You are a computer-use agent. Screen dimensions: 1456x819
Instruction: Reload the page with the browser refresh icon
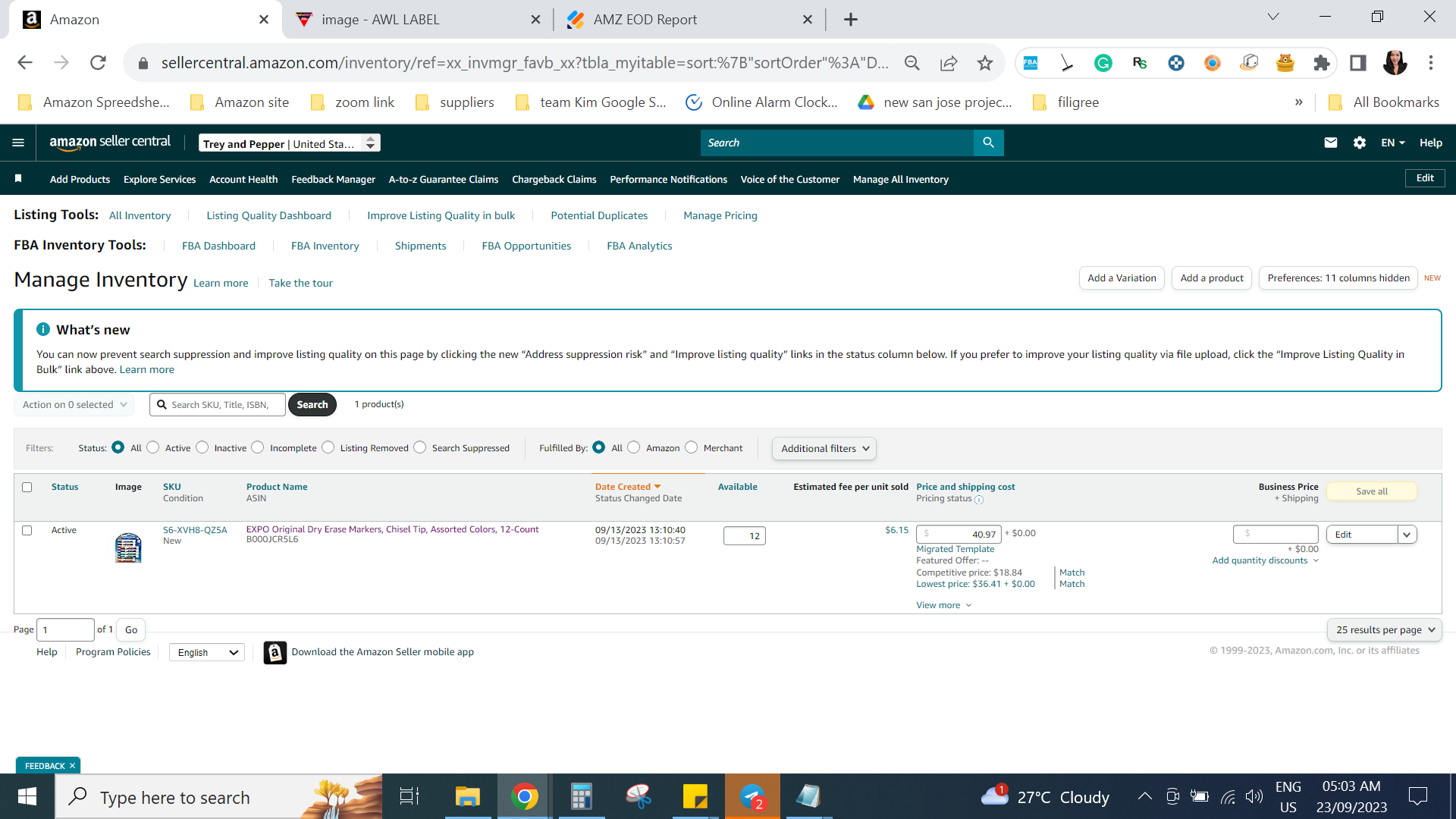click(98, 63)
